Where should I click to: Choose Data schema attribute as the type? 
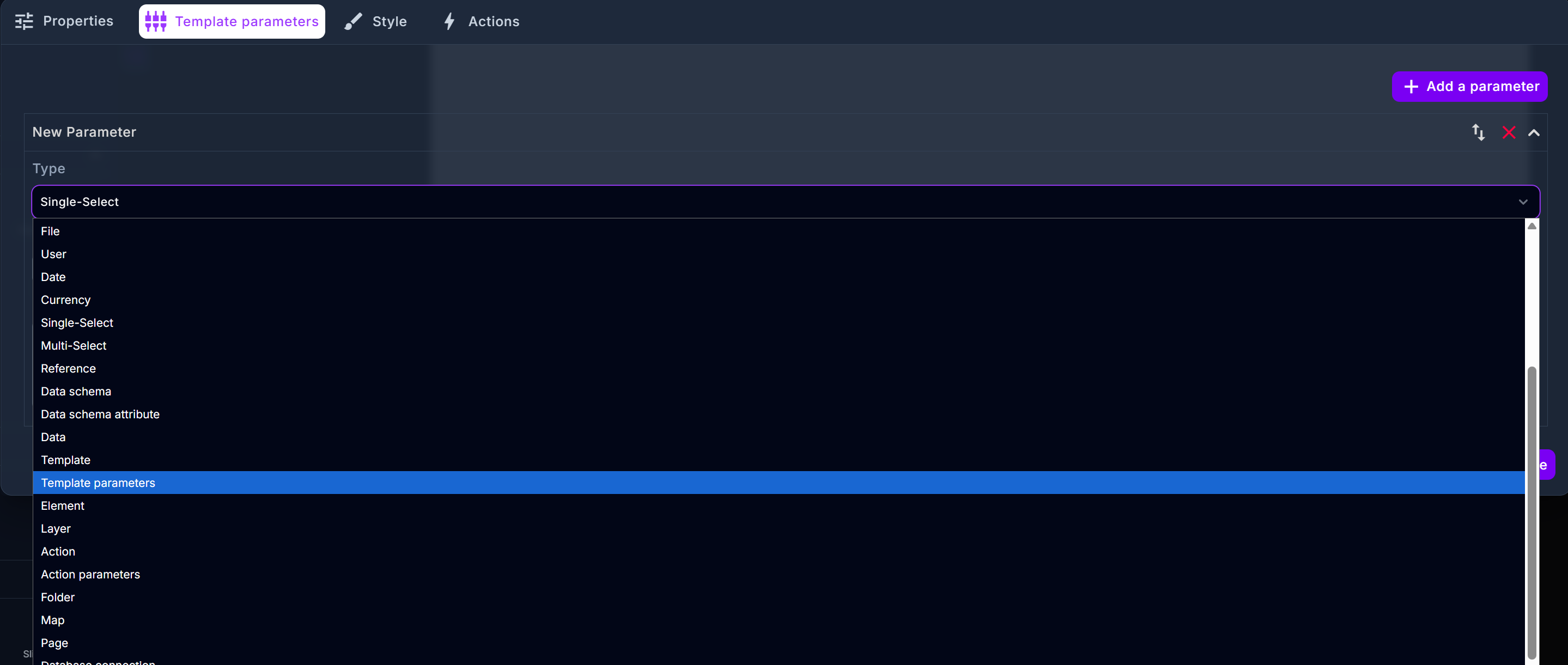pyautogui.click(x=100, y=414)
